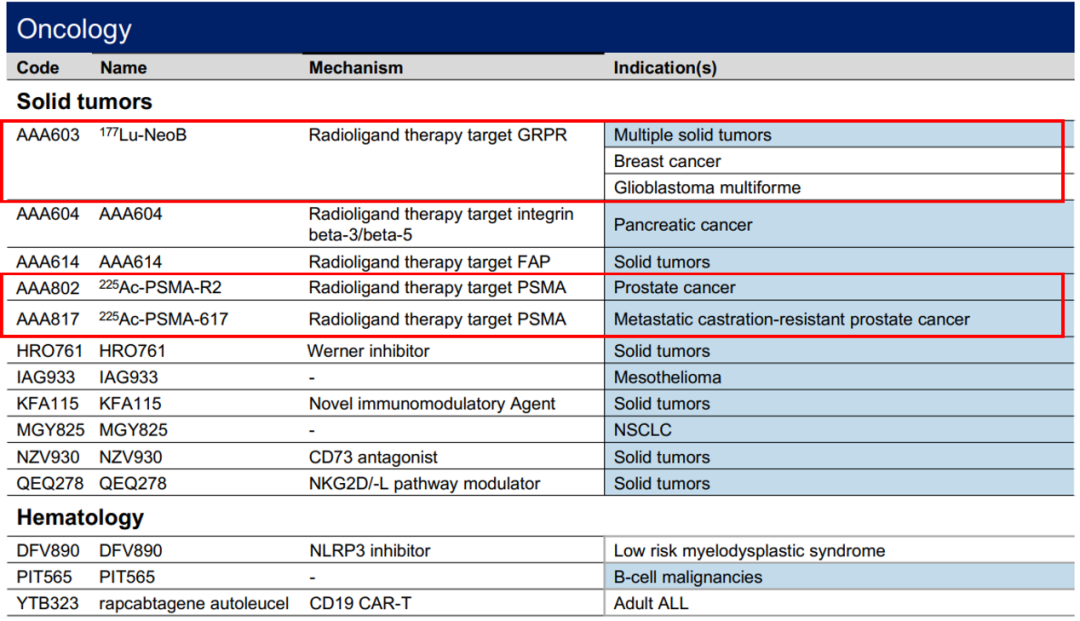
Task: Select Low risk myelodysplastic syndrome cell
Action: pyautogui.click(x=749, y=551)
